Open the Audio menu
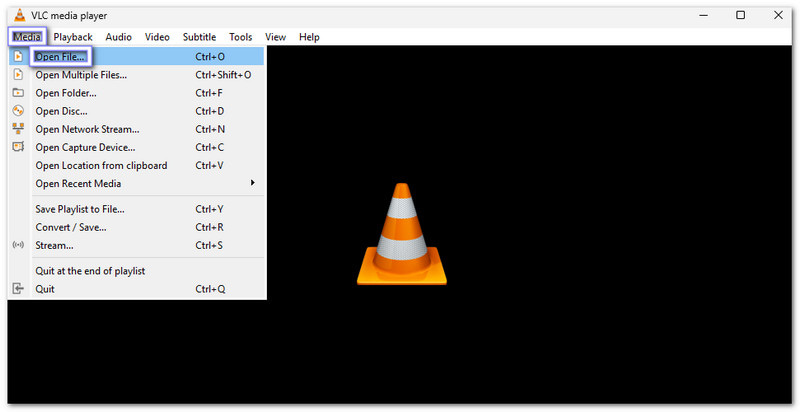 [118, 37]
